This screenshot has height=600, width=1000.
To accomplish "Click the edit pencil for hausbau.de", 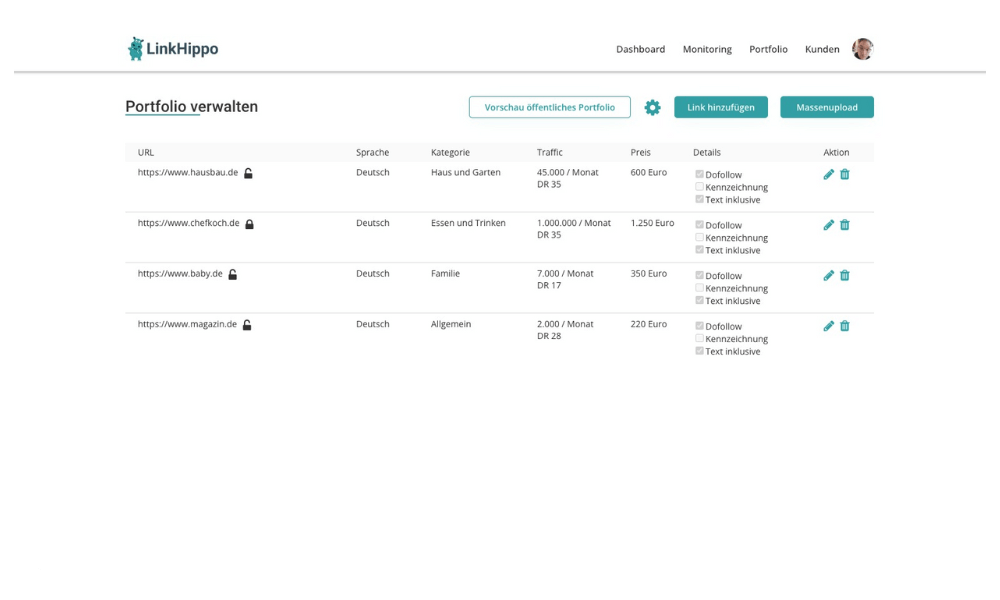I will pyautogui.click(x=828, y=174).
